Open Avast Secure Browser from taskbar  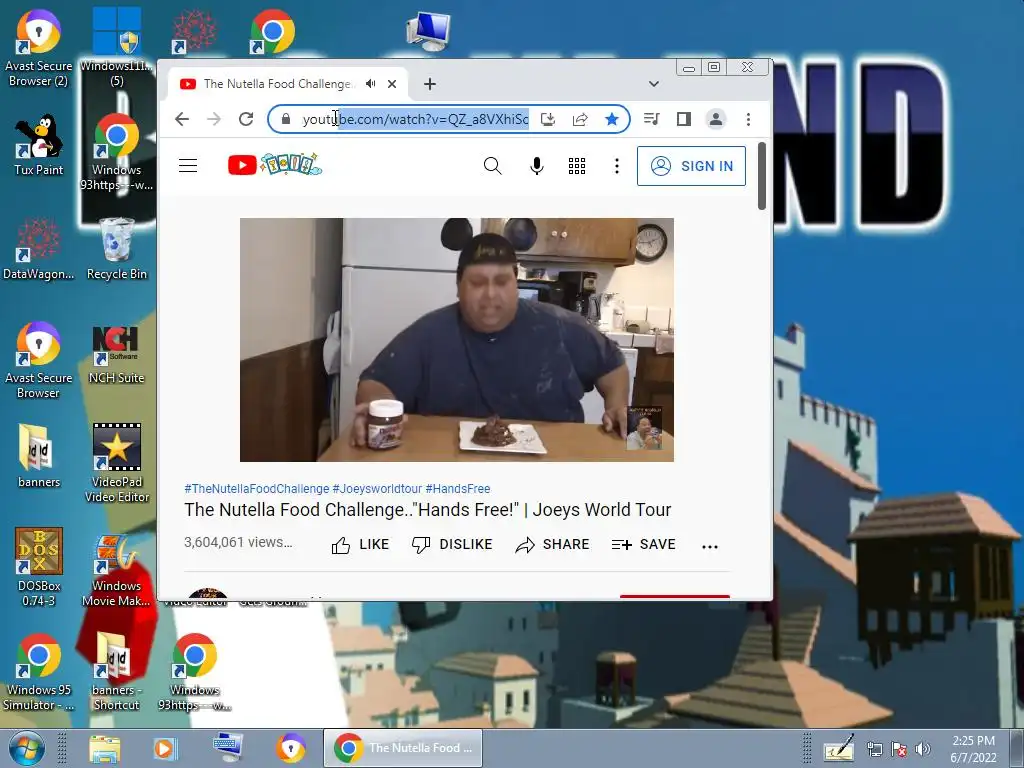coord(291,748)
